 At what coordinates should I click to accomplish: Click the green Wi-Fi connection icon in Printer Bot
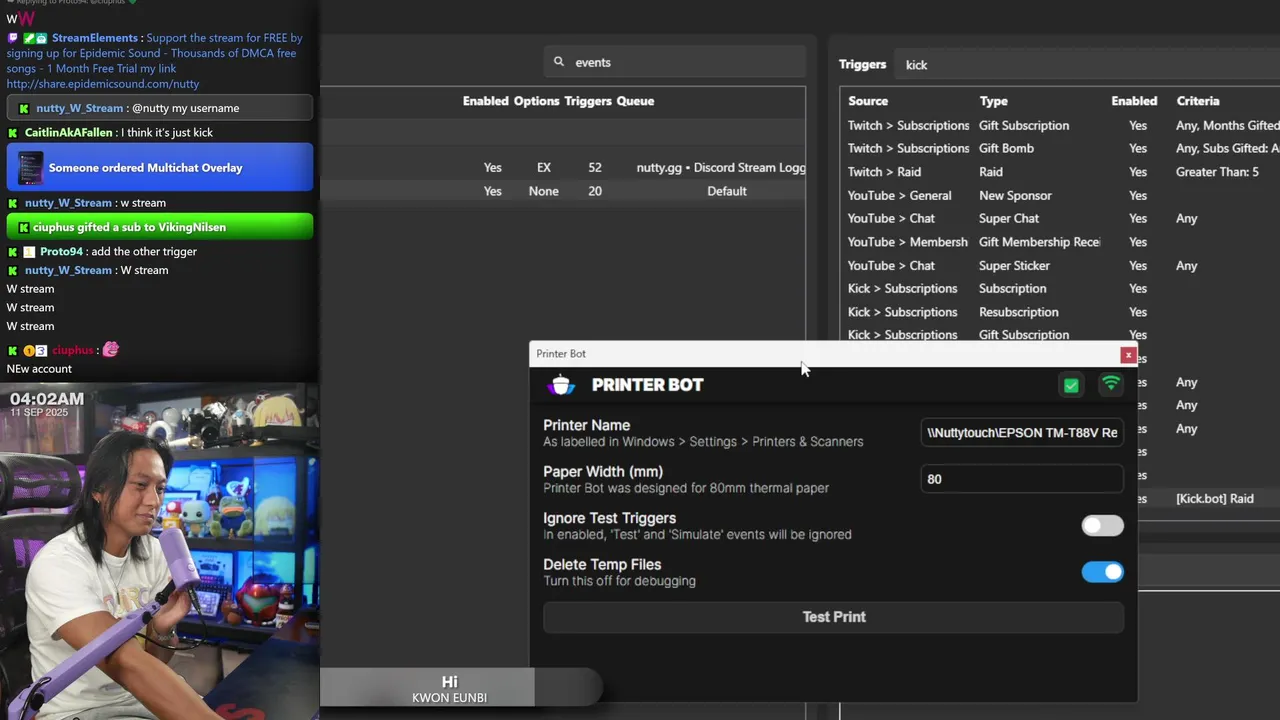tap(1110, 384)
